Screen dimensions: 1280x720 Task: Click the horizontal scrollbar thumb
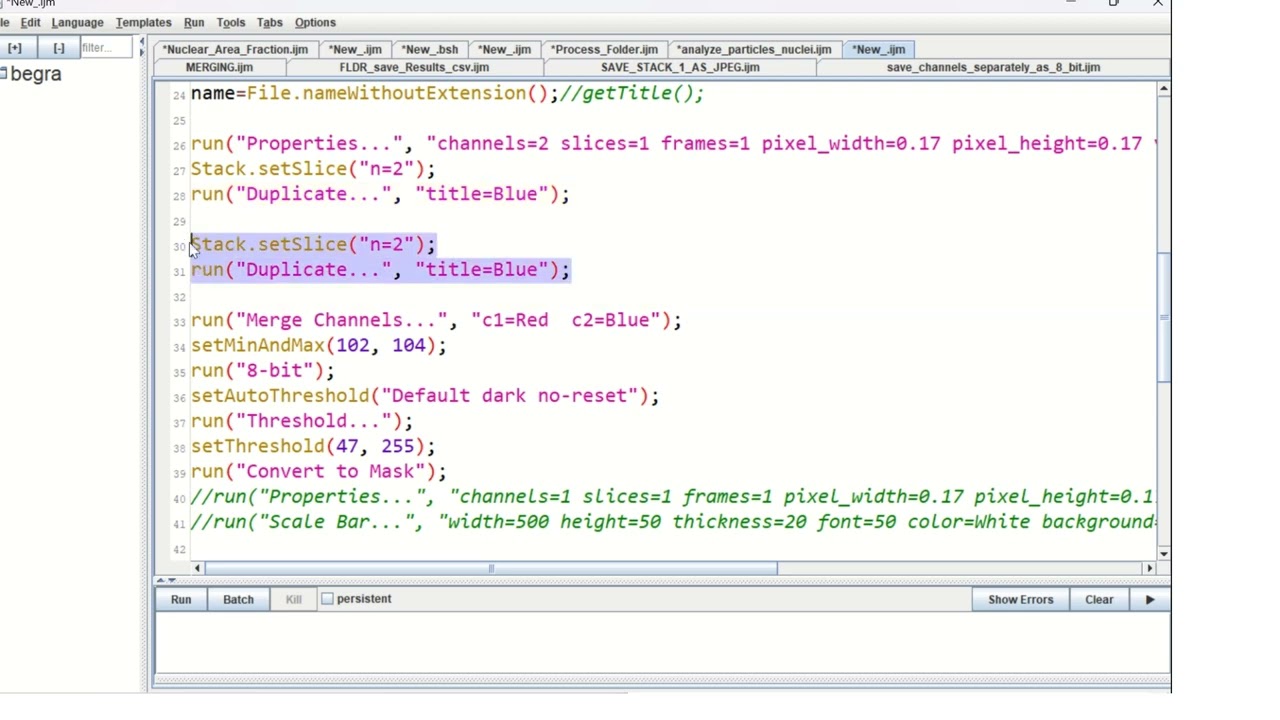pos(491,568)
